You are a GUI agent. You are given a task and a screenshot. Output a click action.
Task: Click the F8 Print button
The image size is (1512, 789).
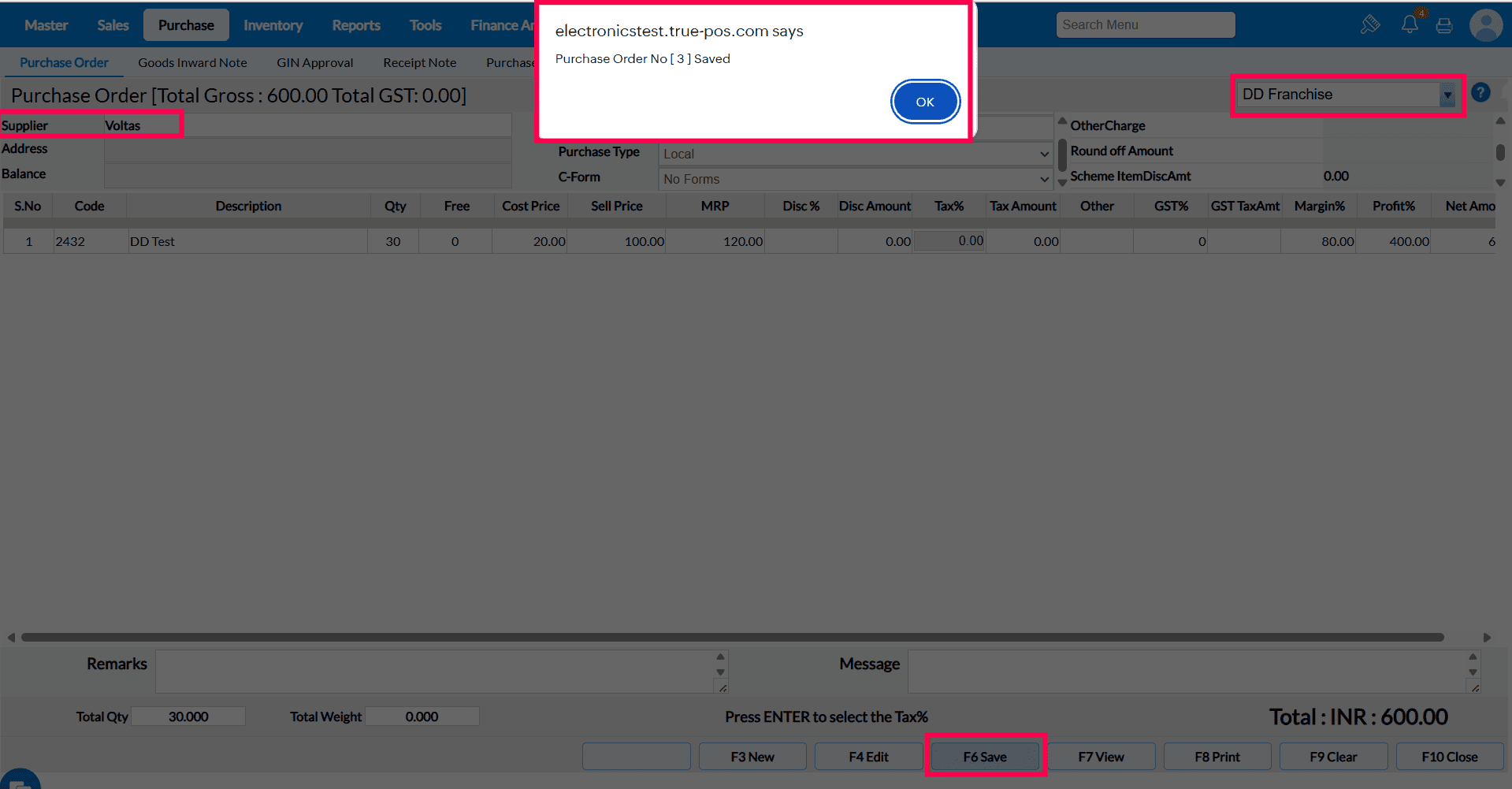[x=1217, y=757]
